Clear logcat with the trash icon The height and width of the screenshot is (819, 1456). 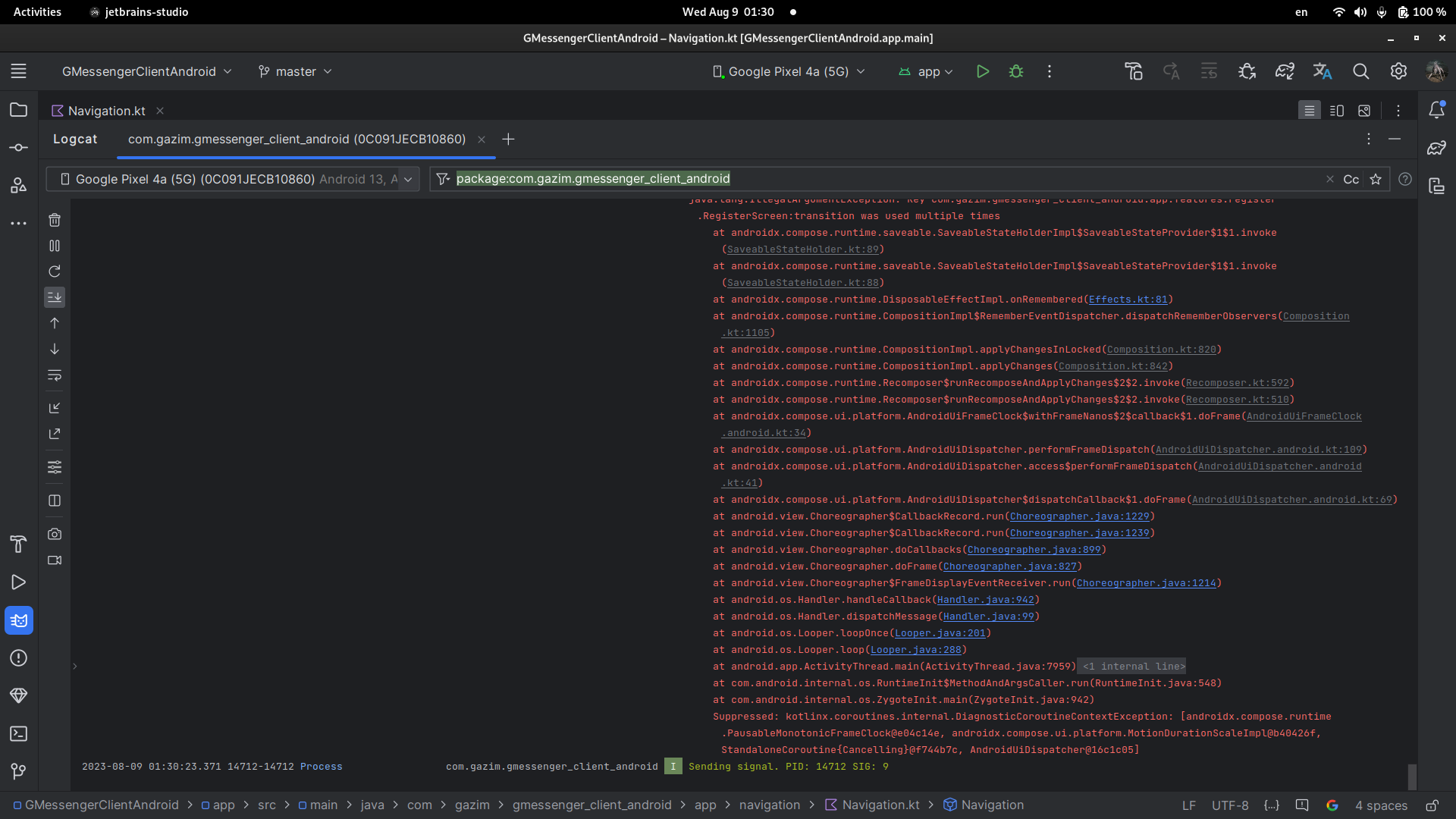click(x=55, y=220)
